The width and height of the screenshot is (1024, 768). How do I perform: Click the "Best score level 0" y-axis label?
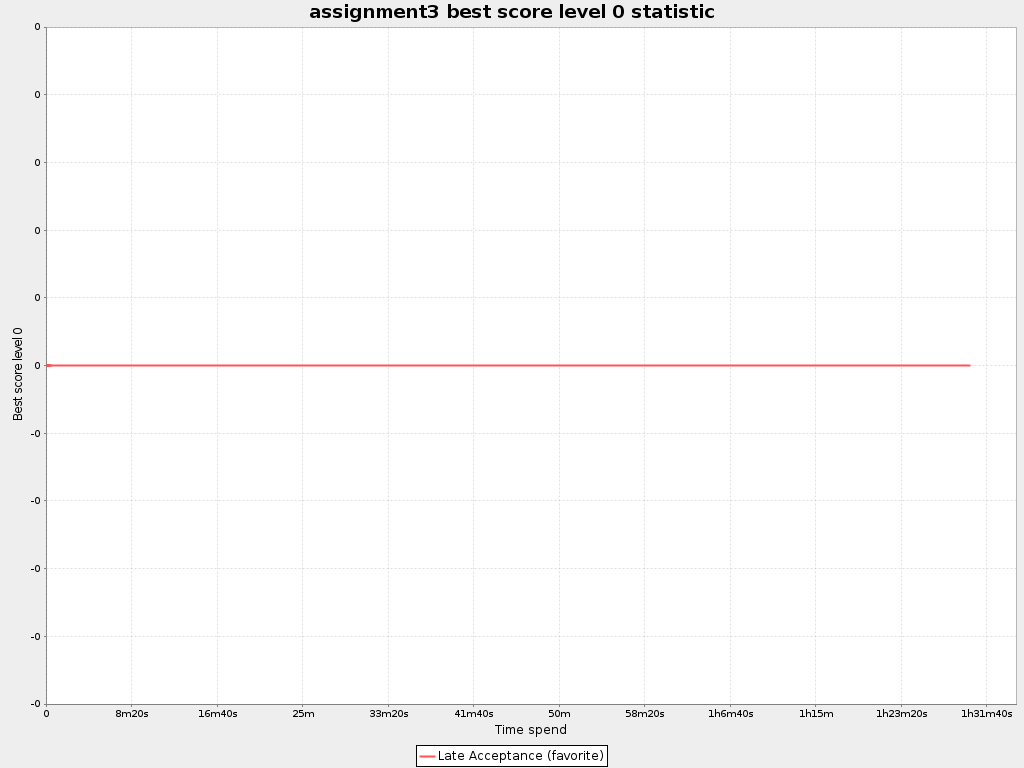[x=18, y=374]
